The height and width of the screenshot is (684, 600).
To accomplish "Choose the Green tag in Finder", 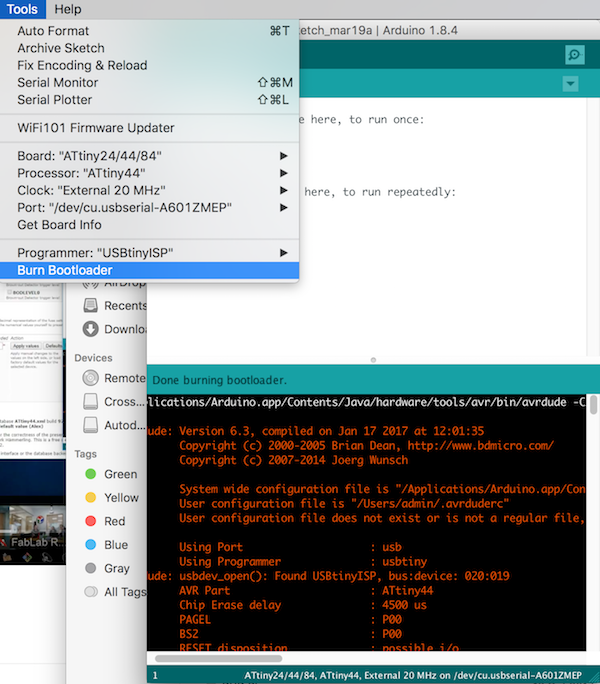I will point(111,474).
